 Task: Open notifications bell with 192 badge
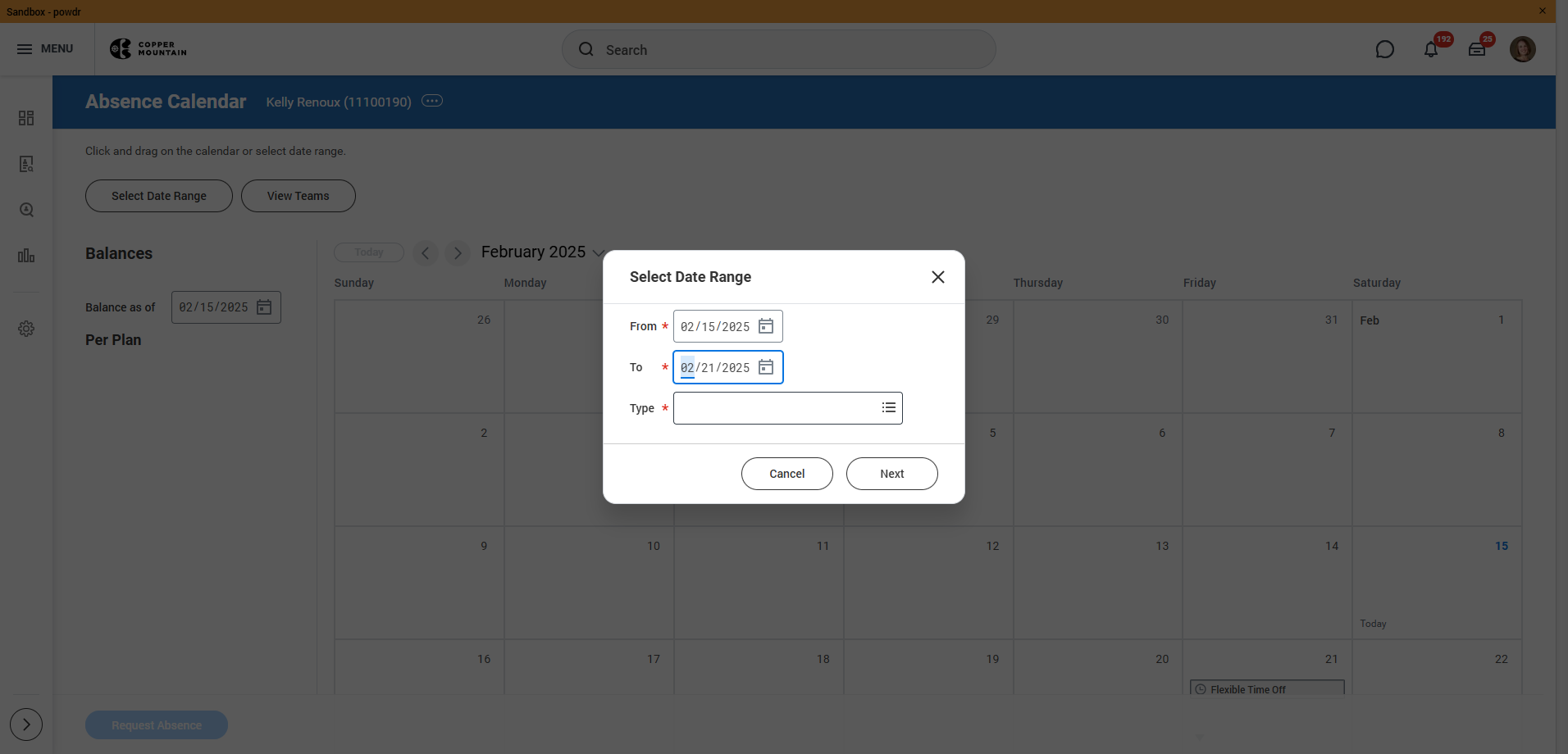point(1431,49)
